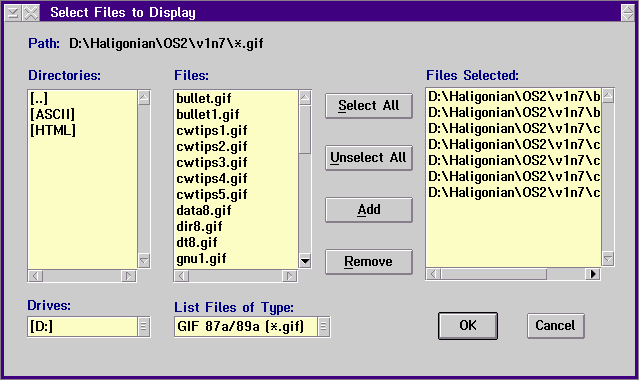Click the Unselect All button
This screenshot has width=639, height=380.
point(369,158)
